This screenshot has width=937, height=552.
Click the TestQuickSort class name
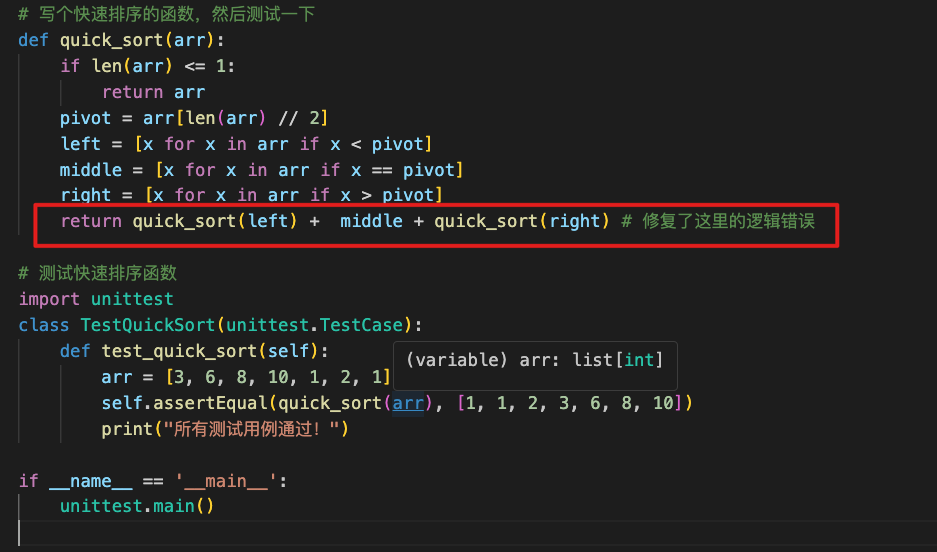[148, 325]
